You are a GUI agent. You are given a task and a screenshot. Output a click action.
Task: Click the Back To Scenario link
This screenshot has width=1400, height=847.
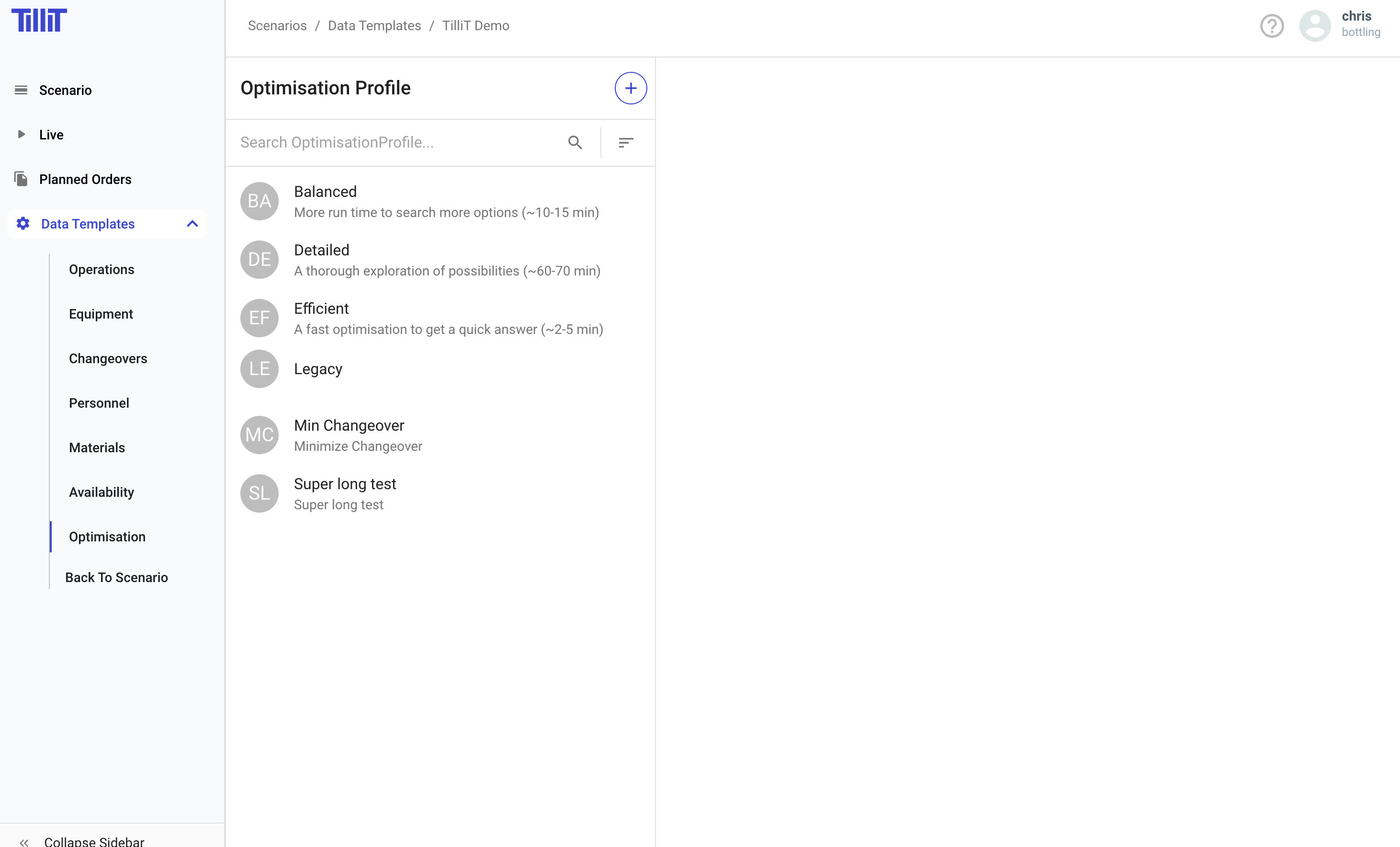(x=116, y=578)
